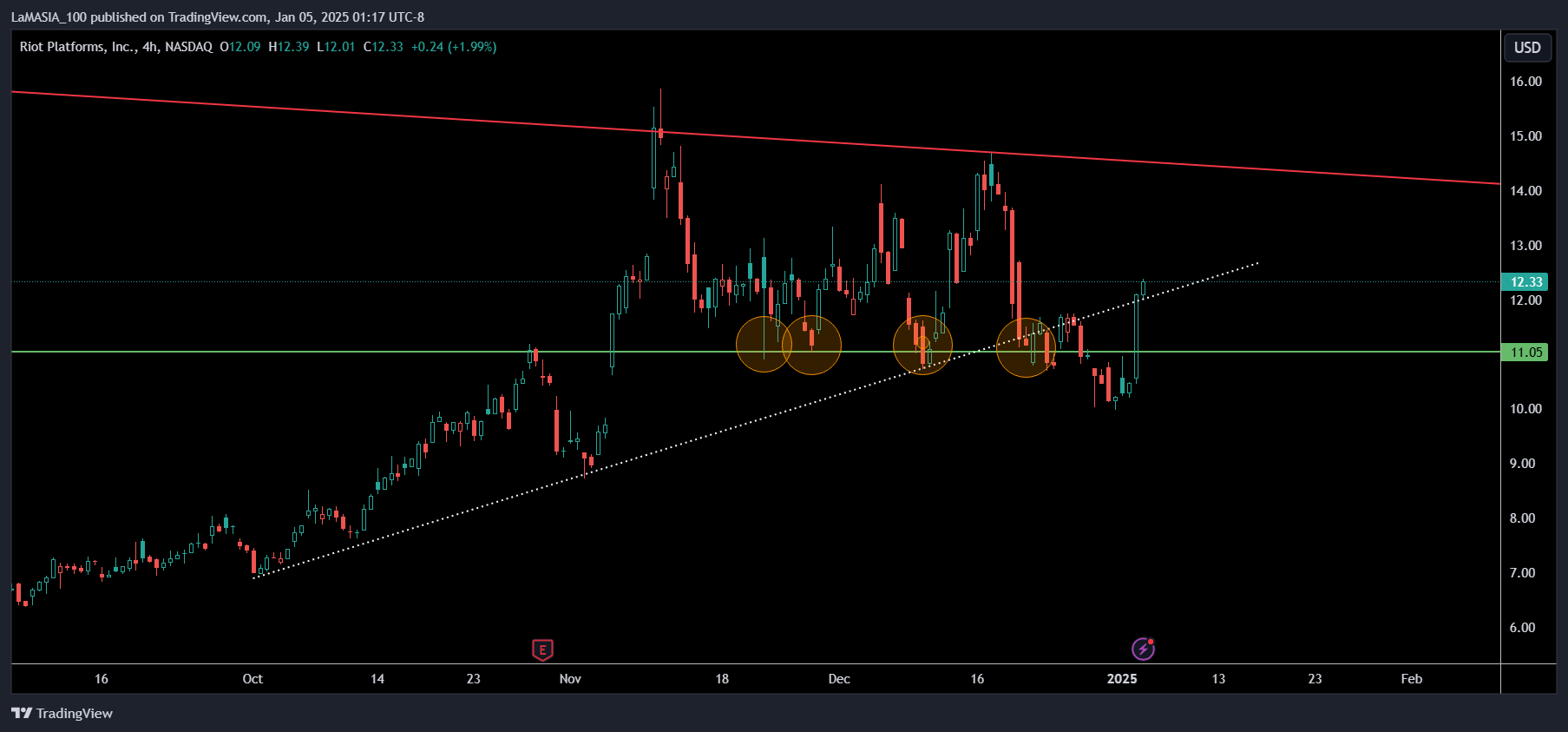This screenshot has height=732, width=1568.
Task: Click the Dec date axis label
Action: pyautogui.click(x=839, y=679)
